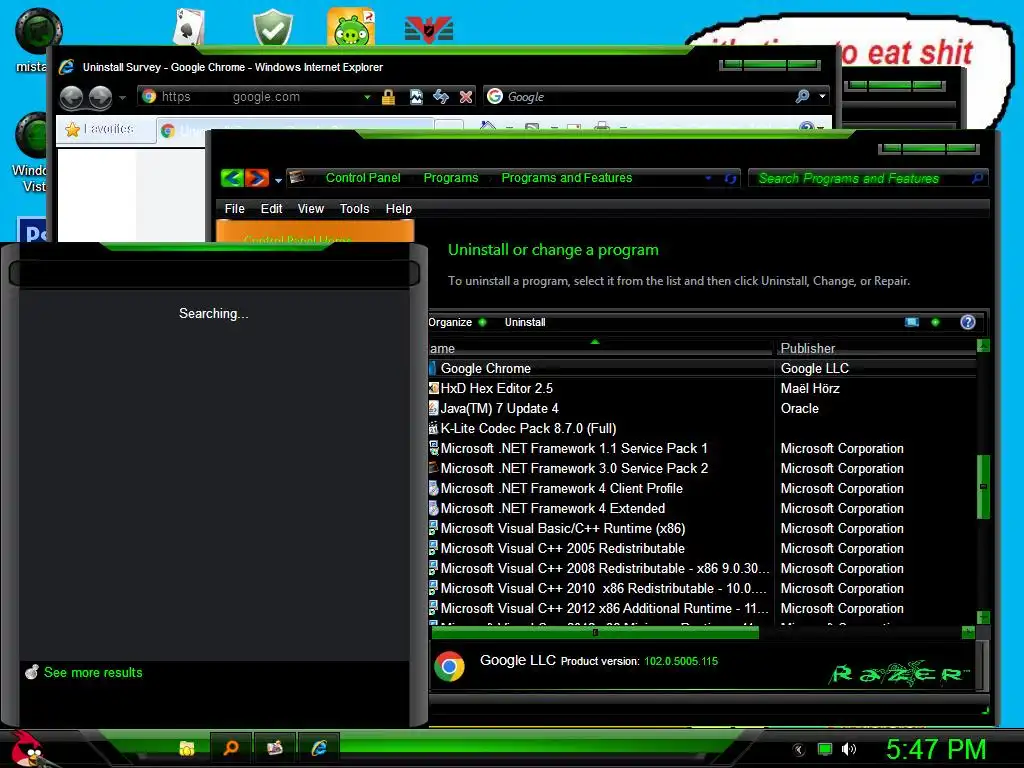Select Microsoft Visual C++ 2005 Redistributable
The image size is (1024, 768).
point(702,549)
